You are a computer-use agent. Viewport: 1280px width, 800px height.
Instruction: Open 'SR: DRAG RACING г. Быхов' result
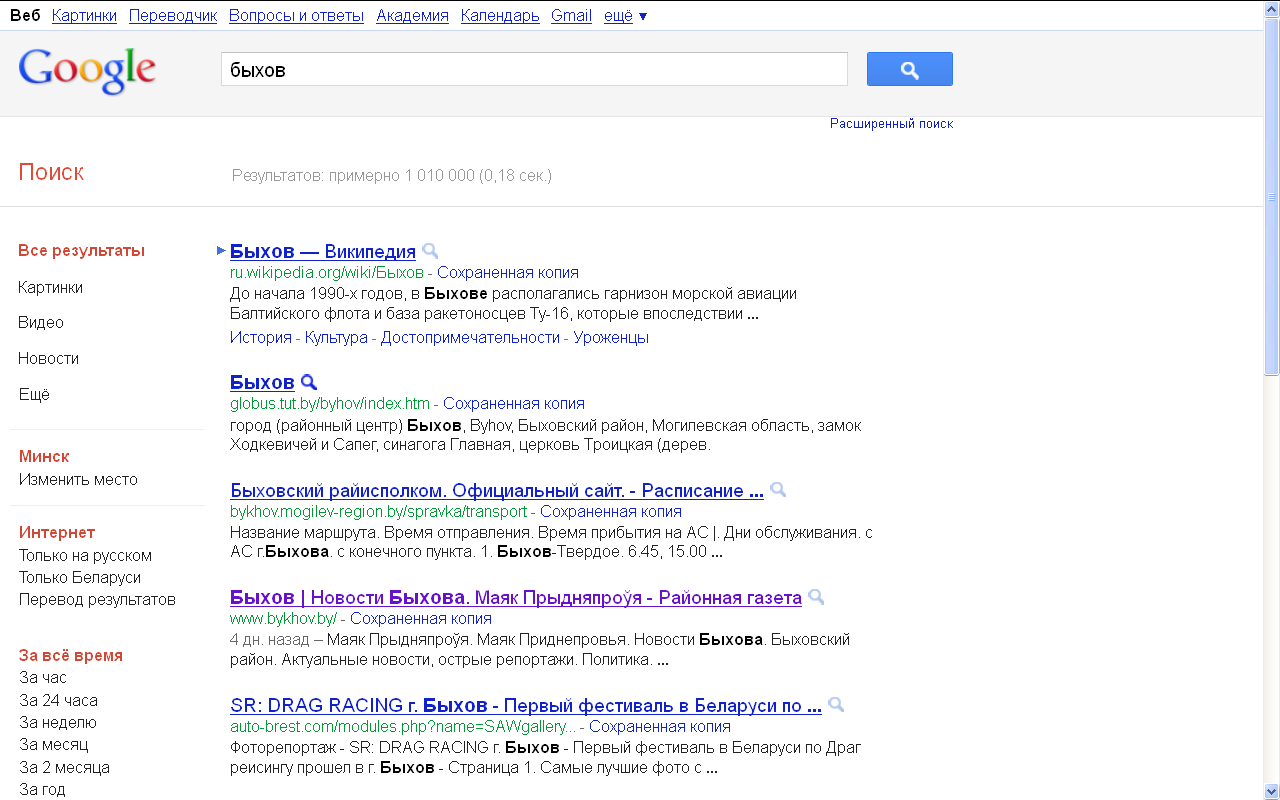click(526, 705)
